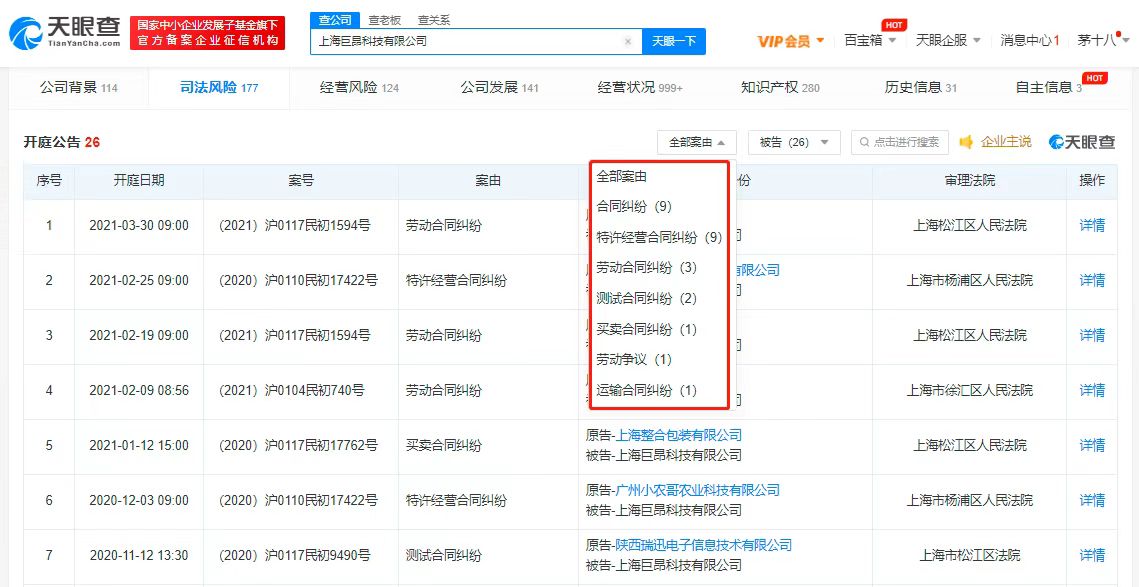This screenshot has height=587, width=1139.
Task: Open 详情 for the 2021-02-25 hearing
Action: (x=1092, y=280)
